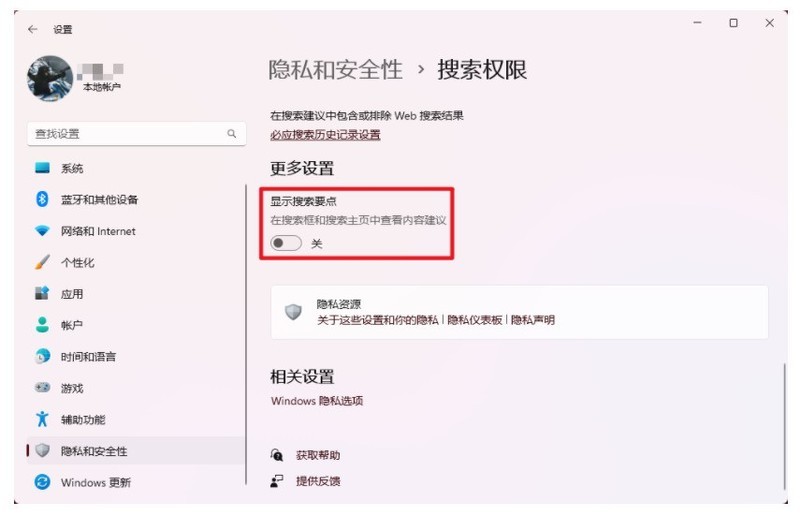Click the gamepad icon for 游戏
Screen dimensions: 800x516
(42, 388)
